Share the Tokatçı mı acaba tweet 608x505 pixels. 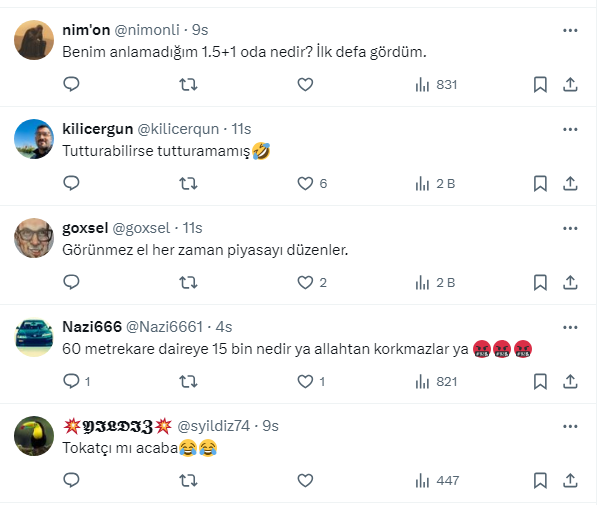[570, 481]
